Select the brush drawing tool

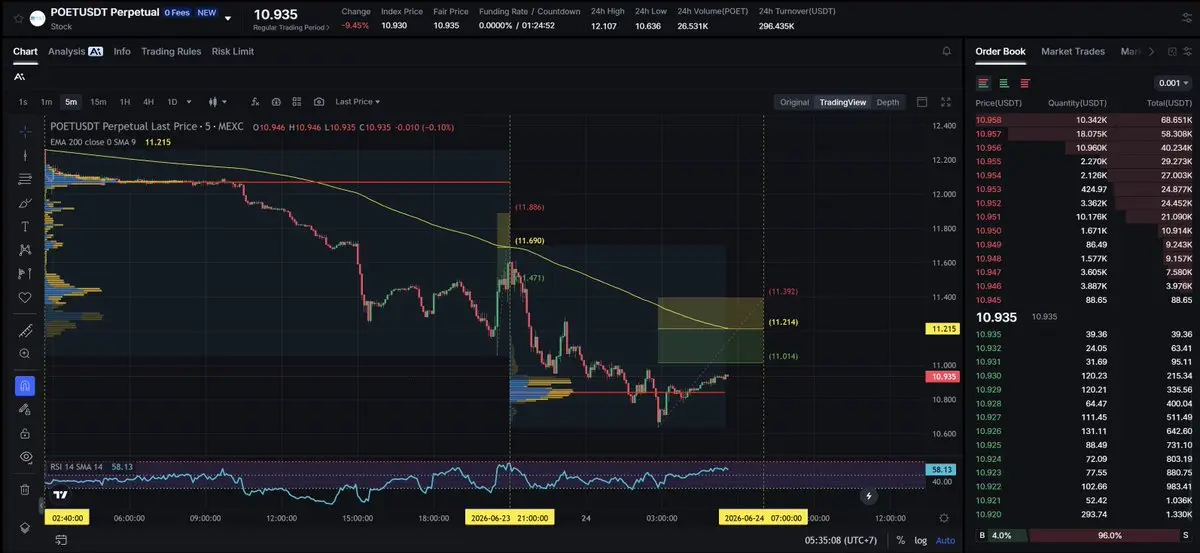25,203
